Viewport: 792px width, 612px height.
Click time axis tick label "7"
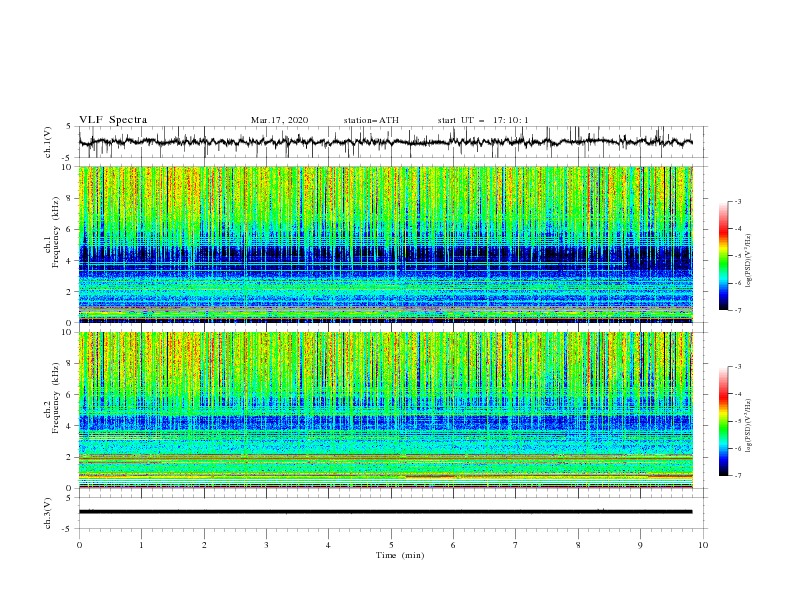coord(516,545)
